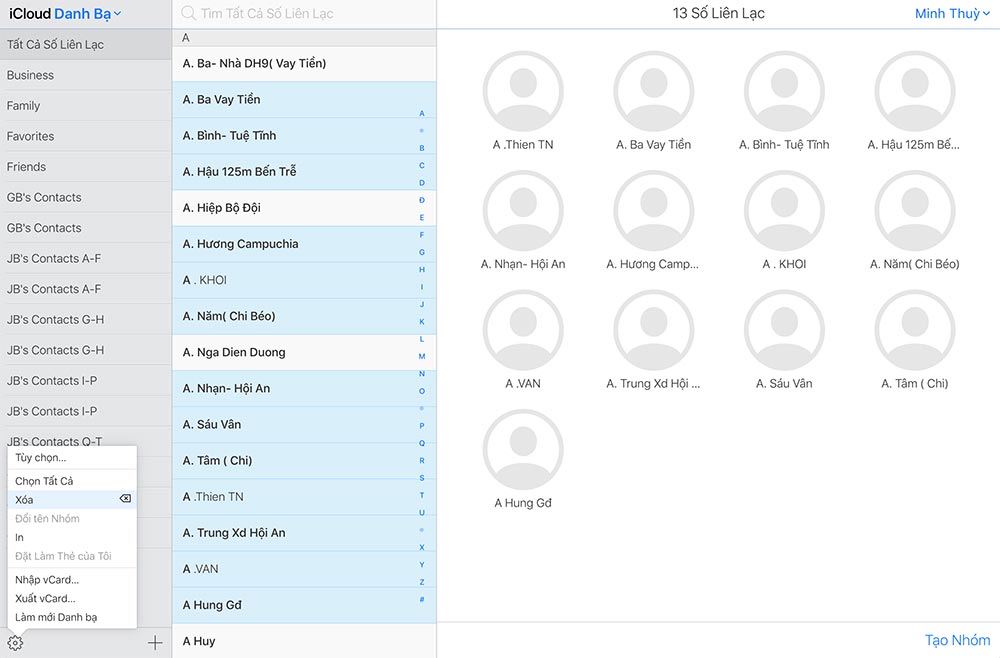Select avatar of A . KHOI card
This screenshot has width=1000, height=658.
tap(784, 211)
